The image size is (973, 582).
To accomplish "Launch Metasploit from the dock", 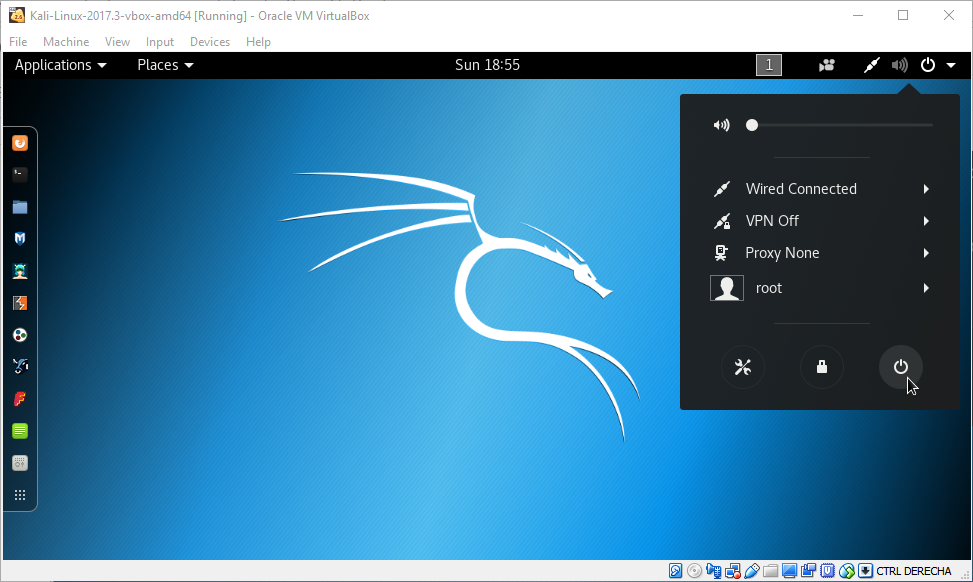I will pos(20,239).
